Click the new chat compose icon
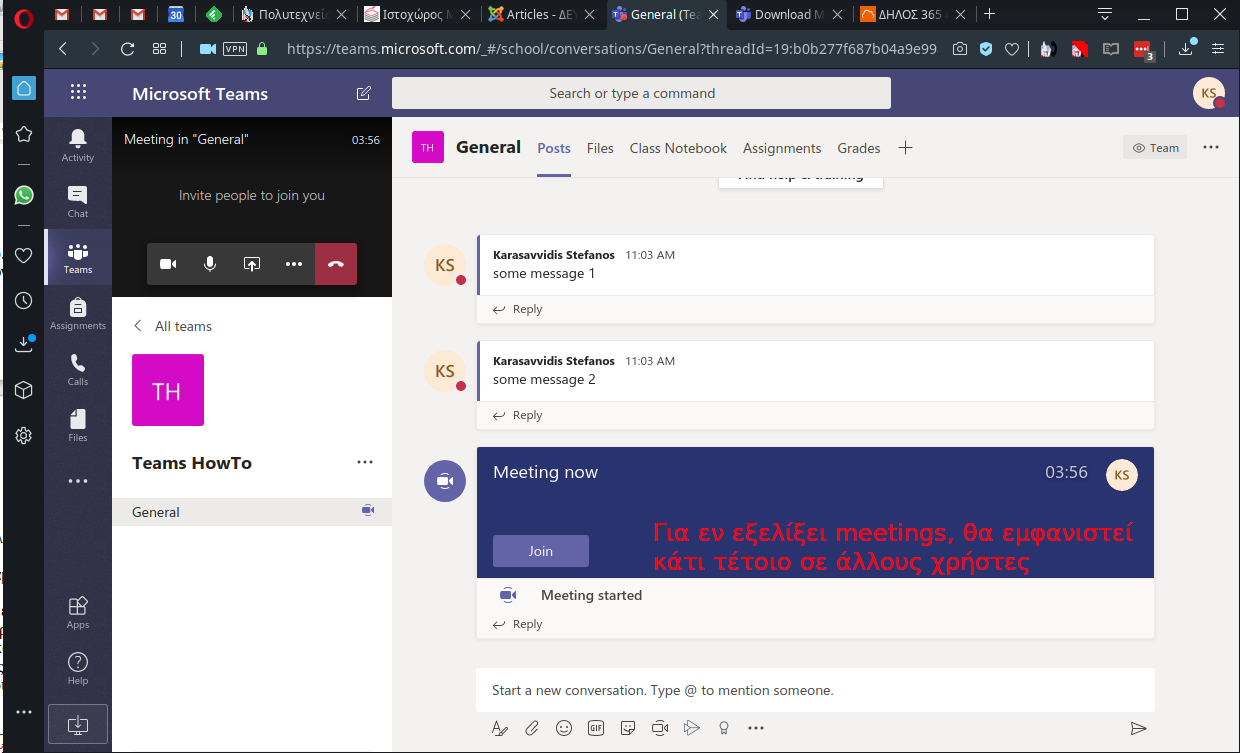1240x753 pixels. tap(364, 93)
